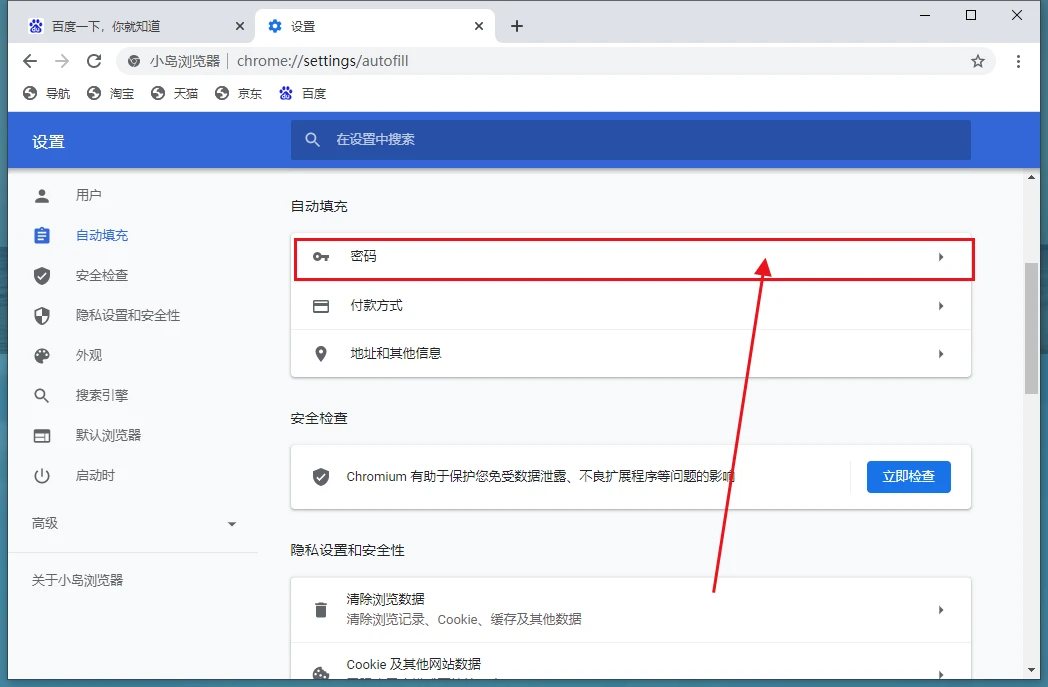Open 地址和其他信息 via its right chevron

coord(940,354)
